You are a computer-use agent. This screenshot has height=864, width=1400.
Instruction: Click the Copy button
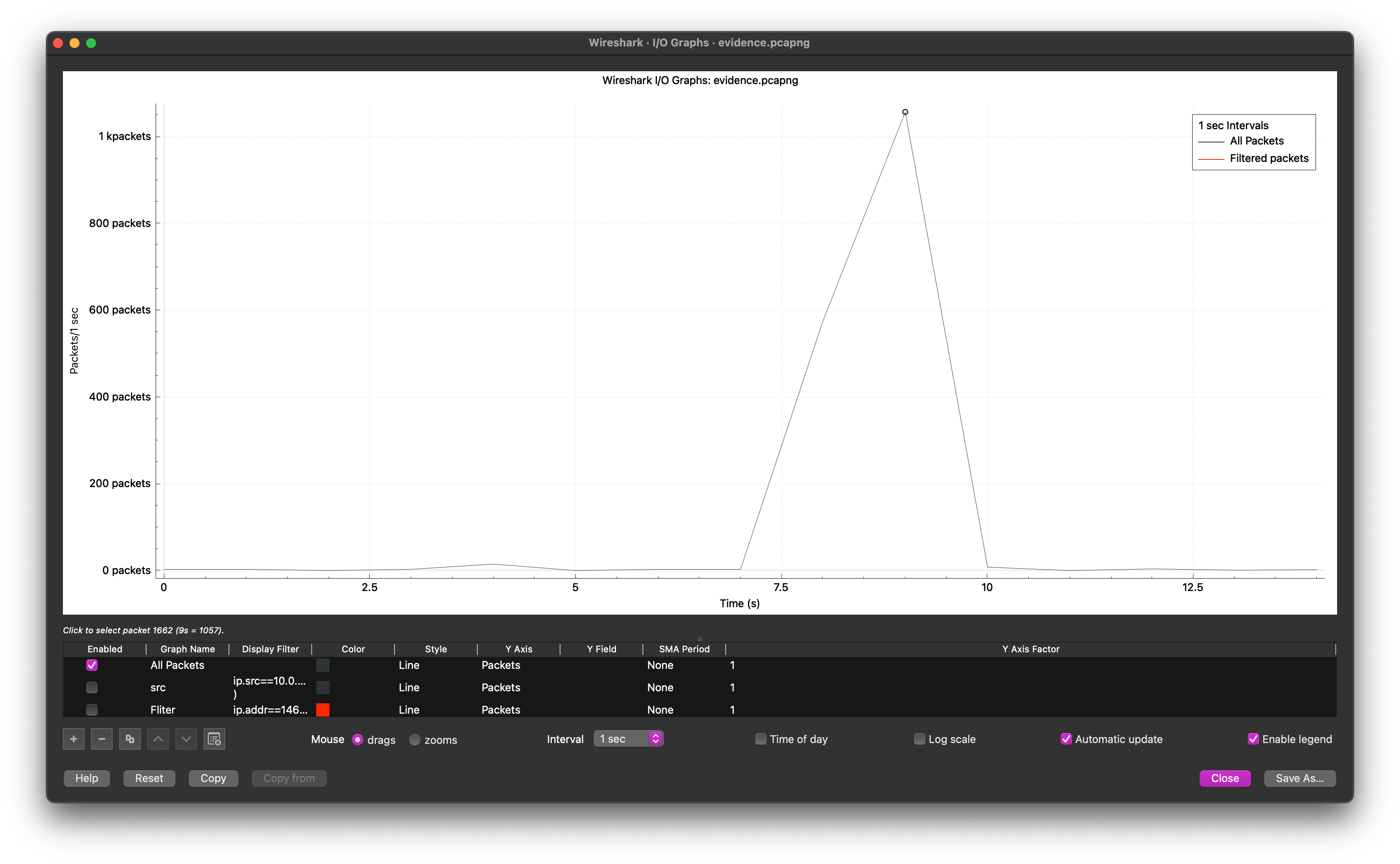tap(213, 778)
